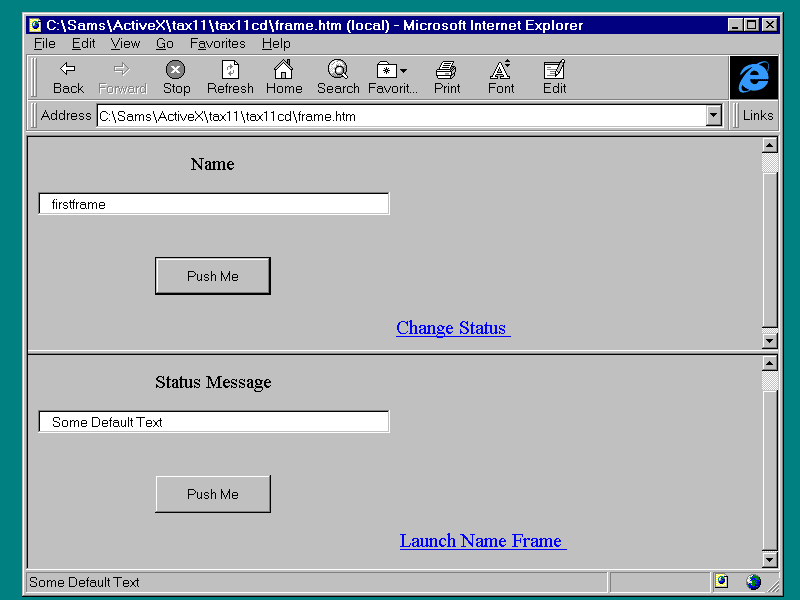Expand the Address bar dropdown arrow
Viewport: 800px width, 600px height.
[x=713, y=116]
